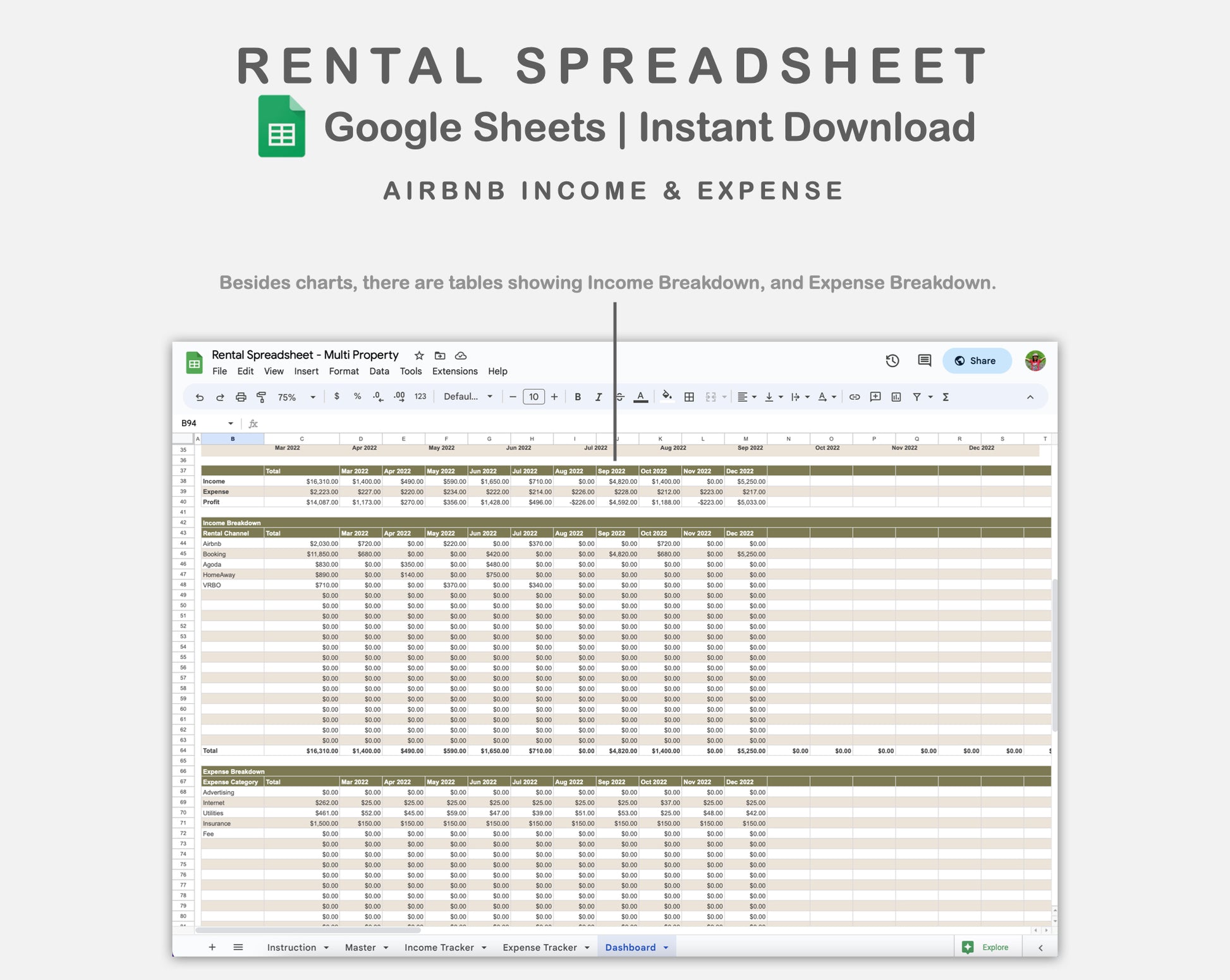Open the 75% zoom dropdown
This screenshot has width=1230, height=980.
[296, 397]
